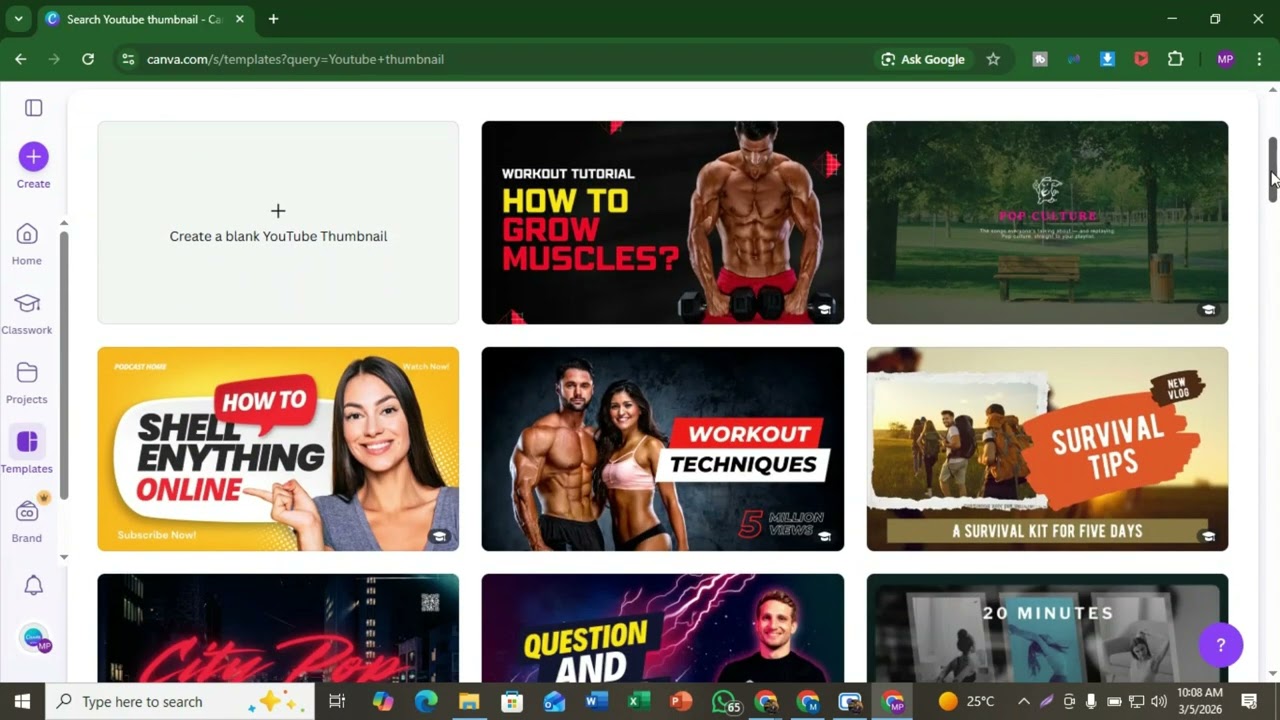Open Chrome's three-dot menu

click(1259, 59)
